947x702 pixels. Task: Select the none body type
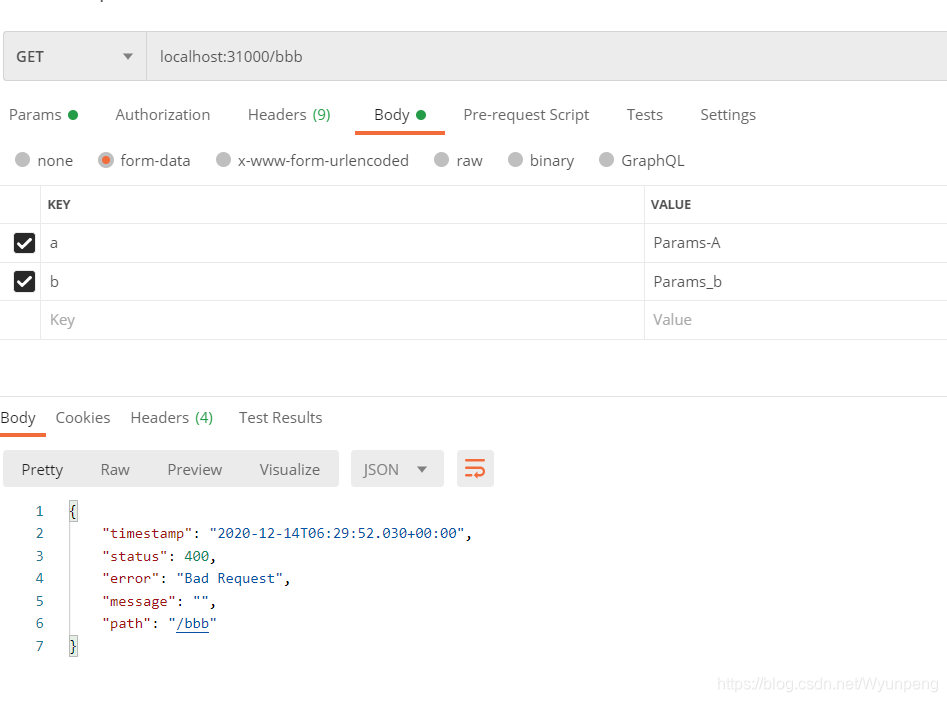[22, 160]
